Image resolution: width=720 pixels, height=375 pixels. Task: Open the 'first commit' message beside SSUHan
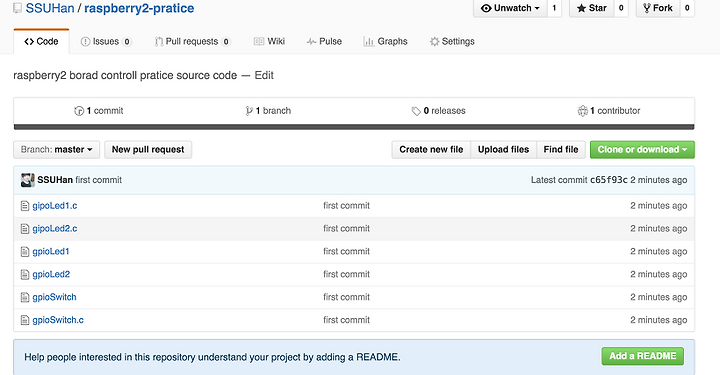click(x=98, y=180)
